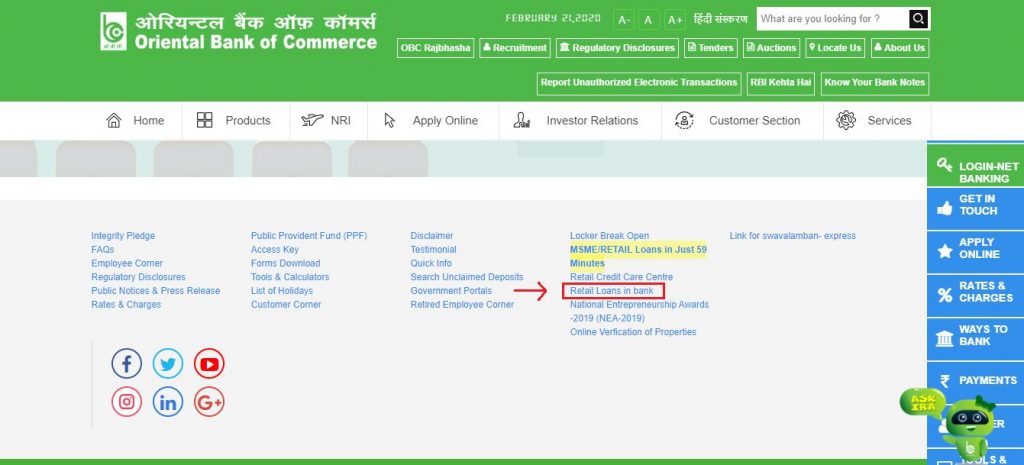Click the Services gear icon
The height and width of the screenshot is (465, 1024).
point(846,120)
